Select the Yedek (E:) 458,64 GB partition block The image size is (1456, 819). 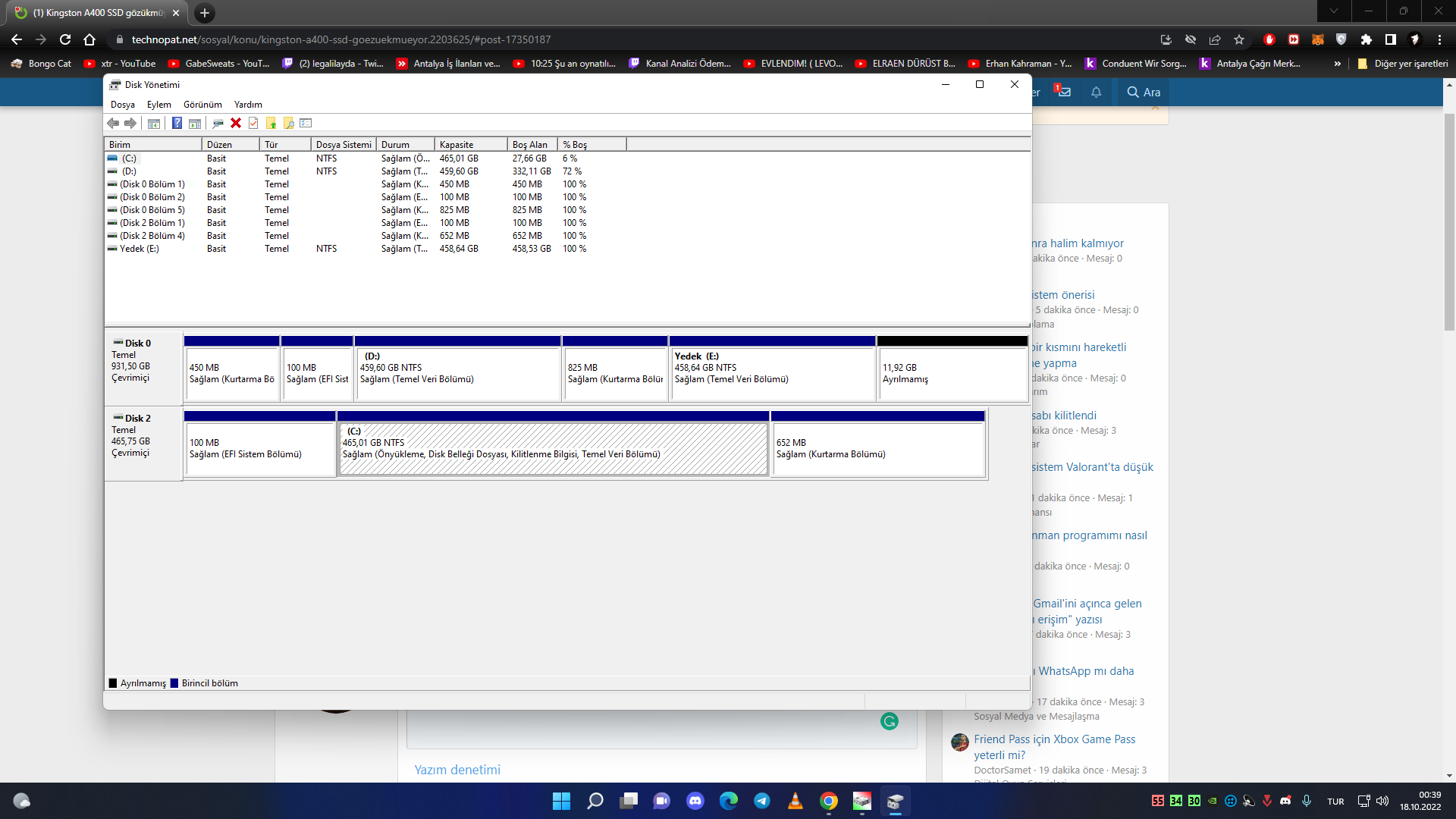[772, 369]
